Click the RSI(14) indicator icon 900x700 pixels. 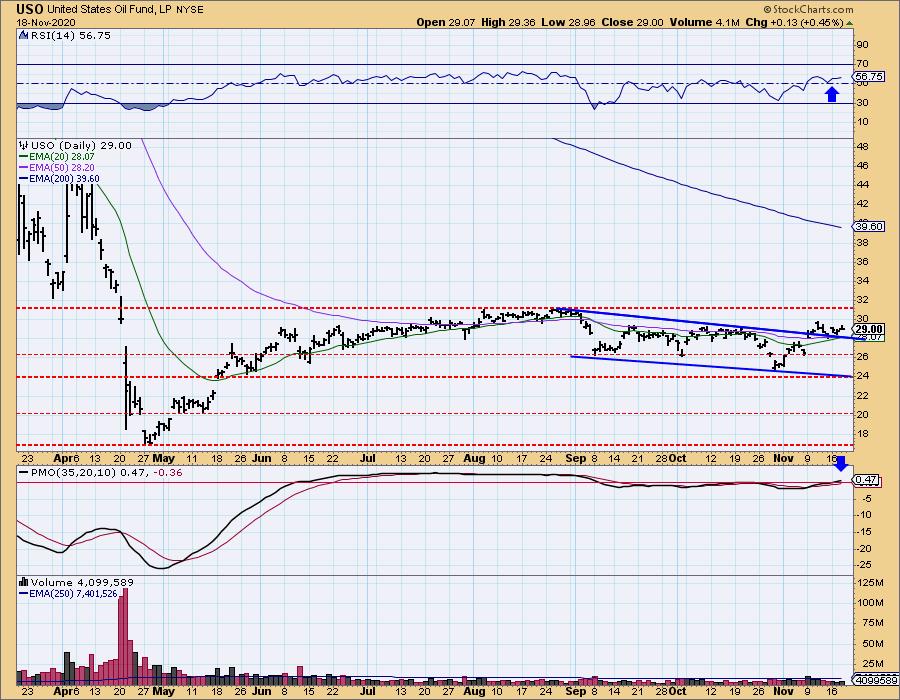tap(23, 35)
